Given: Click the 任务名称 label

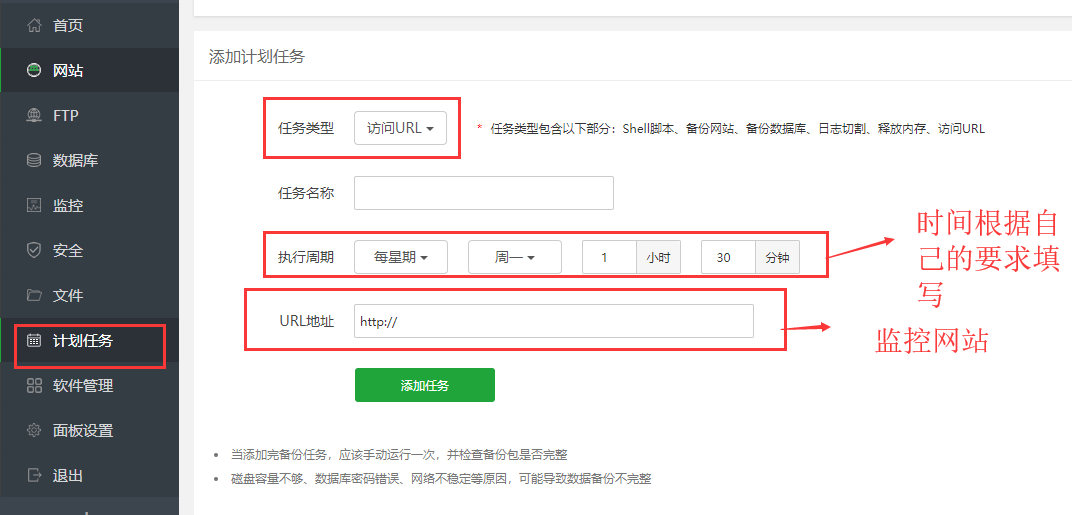Looking at the screenshot, I should 306,193.
